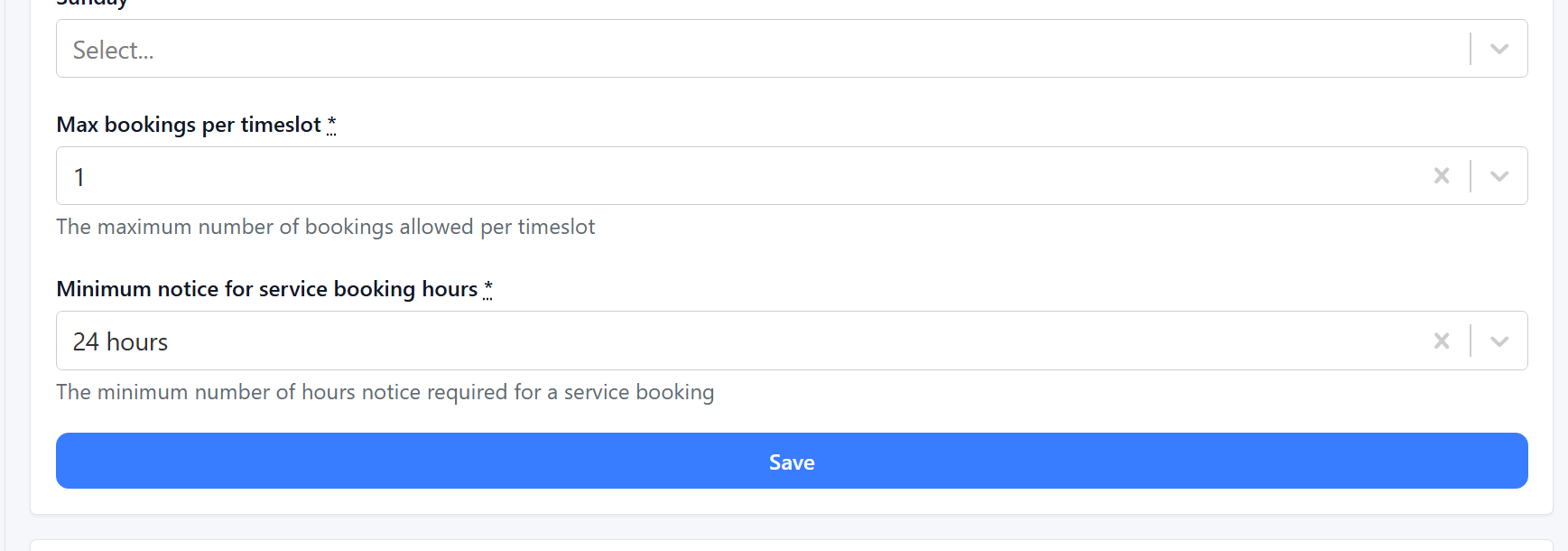Focus the Max bookings field showing 1

coord(722,176)
